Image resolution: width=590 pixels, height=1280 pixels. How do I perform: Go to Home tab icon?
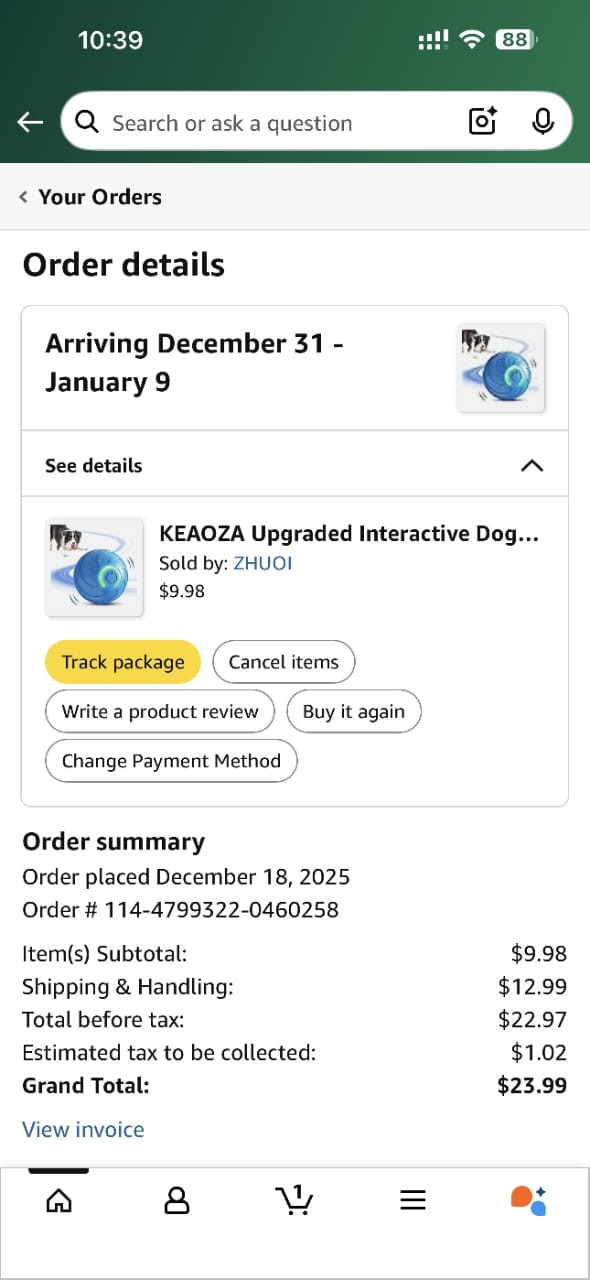tap(59, 1200)
